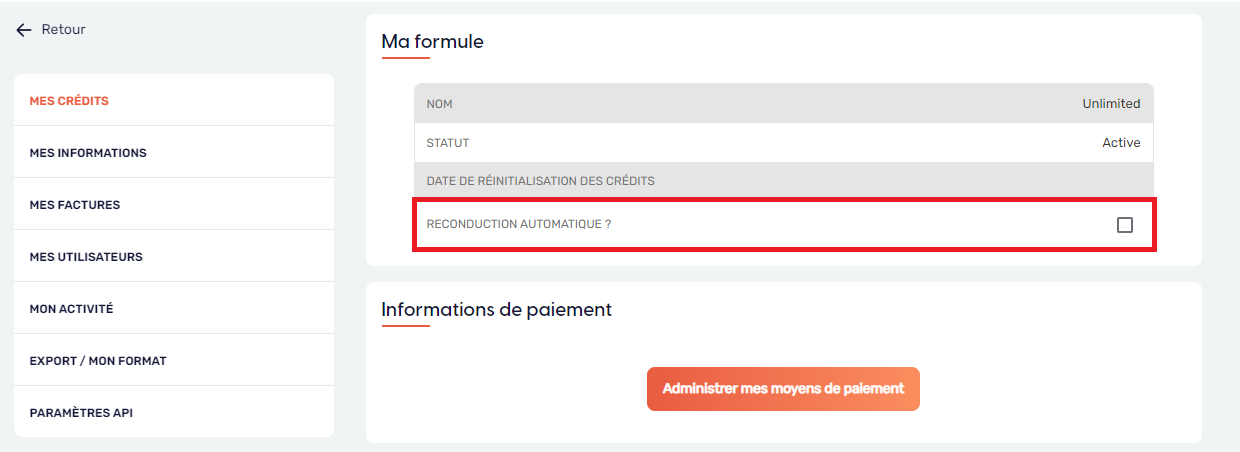Go to Mes Informations
The width and height of the screenshot is (1240, 452).
coord(88,153)
